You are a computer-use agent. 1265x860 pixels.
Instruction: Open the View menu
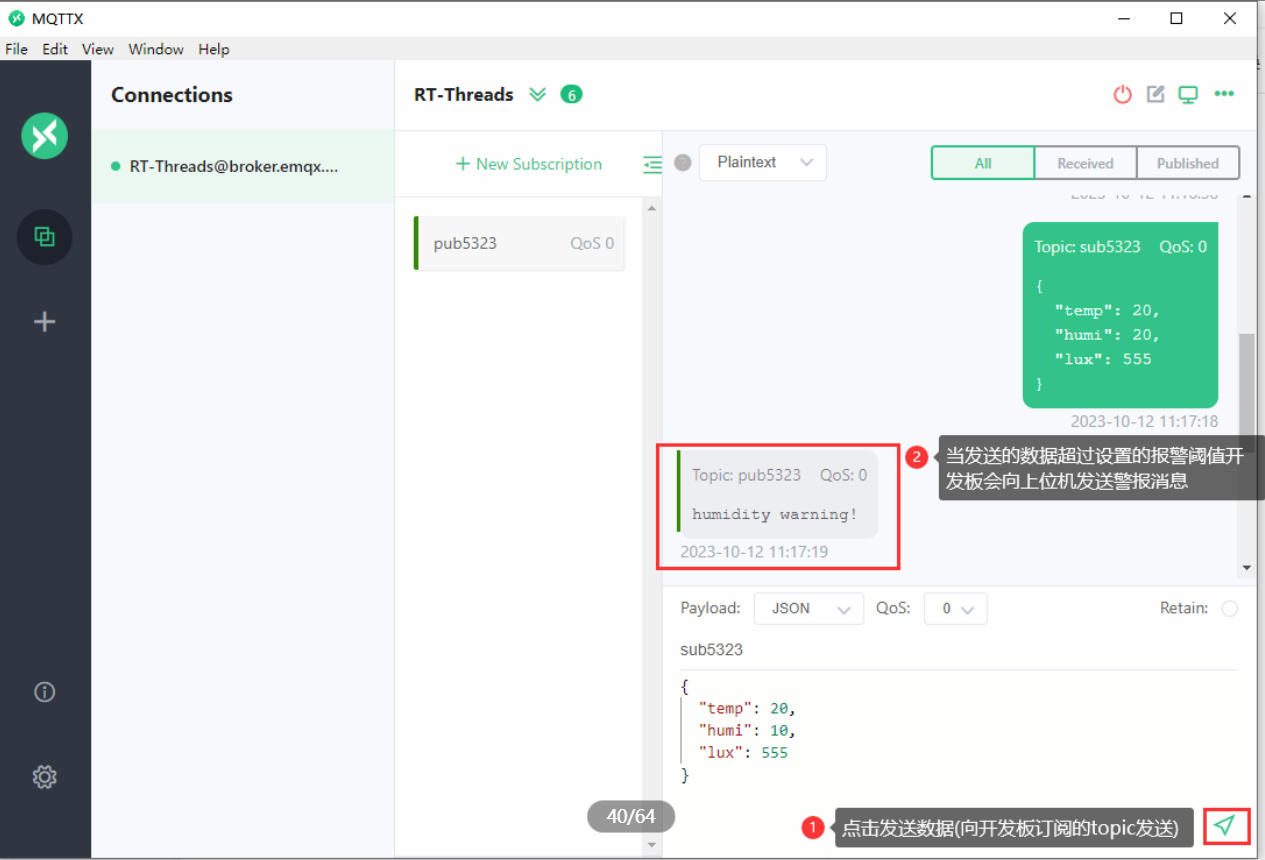coord(98,49)
